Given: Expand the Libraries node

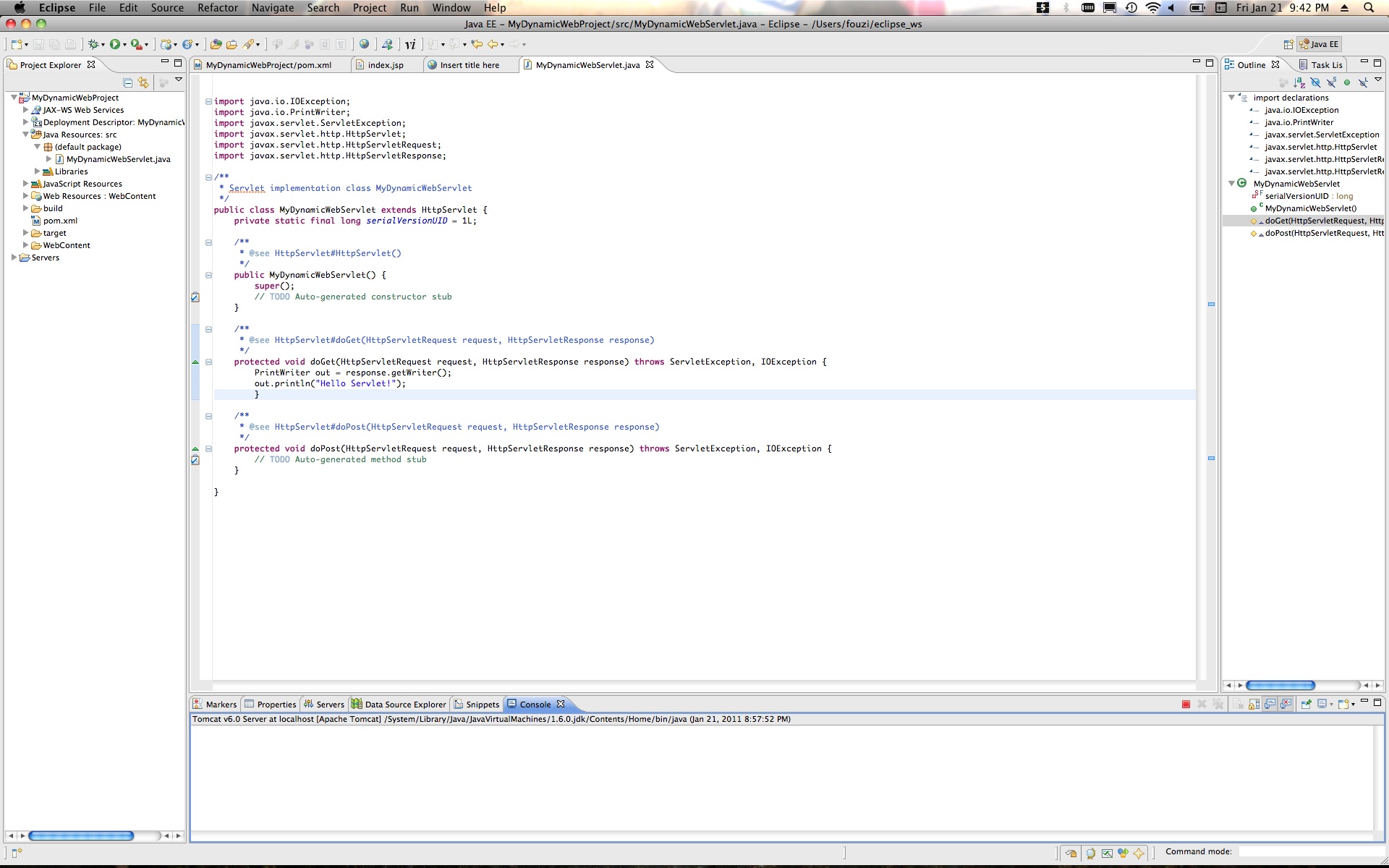Looking at the screenshot, I should [x=37, y=171].
